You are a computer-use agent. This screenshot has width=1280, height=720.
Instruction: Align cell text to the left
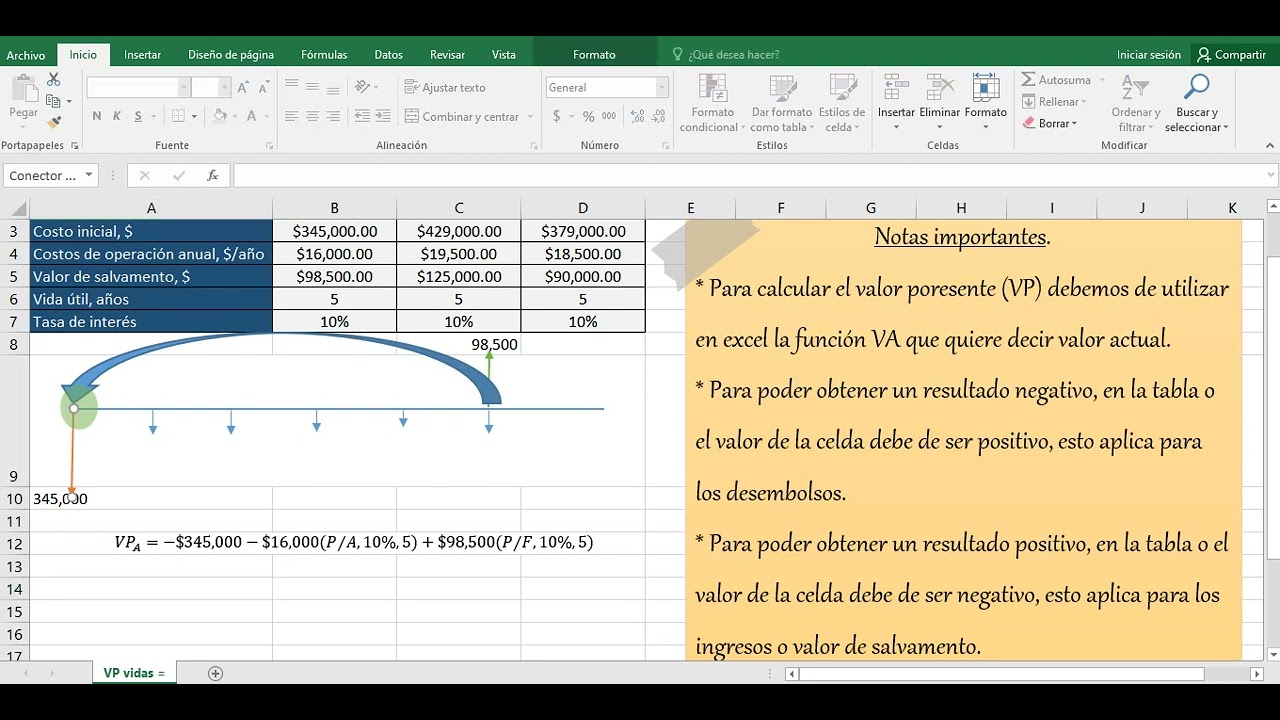point(292,117)
